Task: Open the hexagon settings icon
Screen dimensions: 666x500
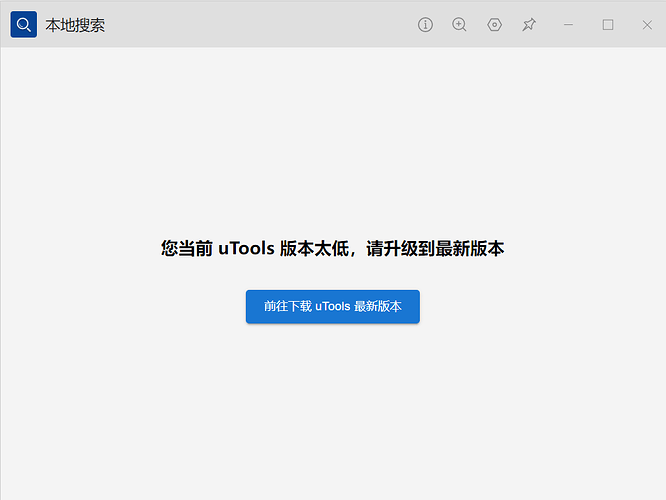Action: (494, 25)
